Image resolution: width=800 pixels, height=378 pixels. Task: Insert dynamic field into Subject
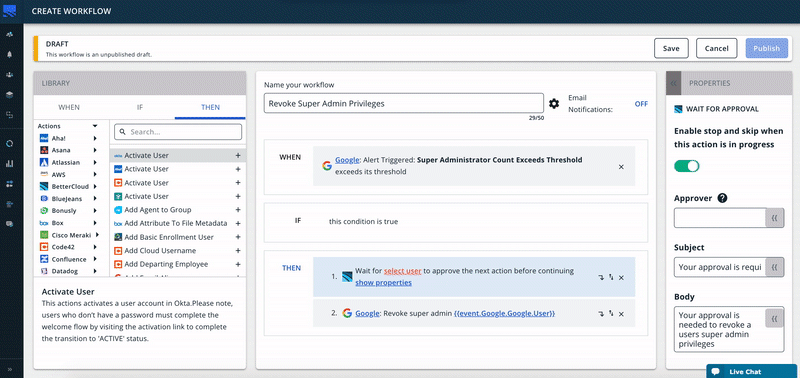[x=775, y=267]
